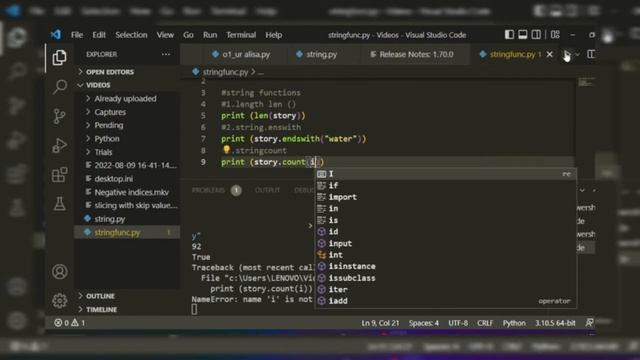
Task: Split the editor right
Action: click(591, 54)
